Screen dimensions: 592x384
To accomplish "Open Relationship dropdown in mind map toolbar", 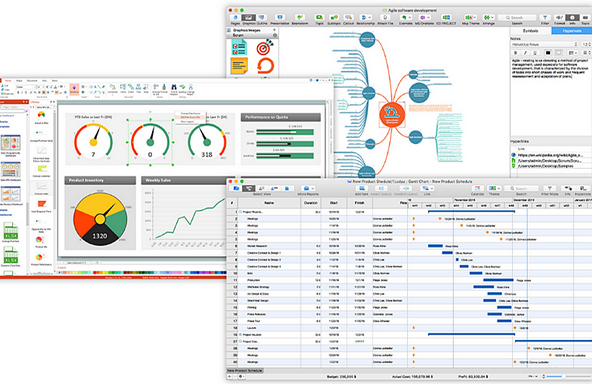I will click(365, 18).
